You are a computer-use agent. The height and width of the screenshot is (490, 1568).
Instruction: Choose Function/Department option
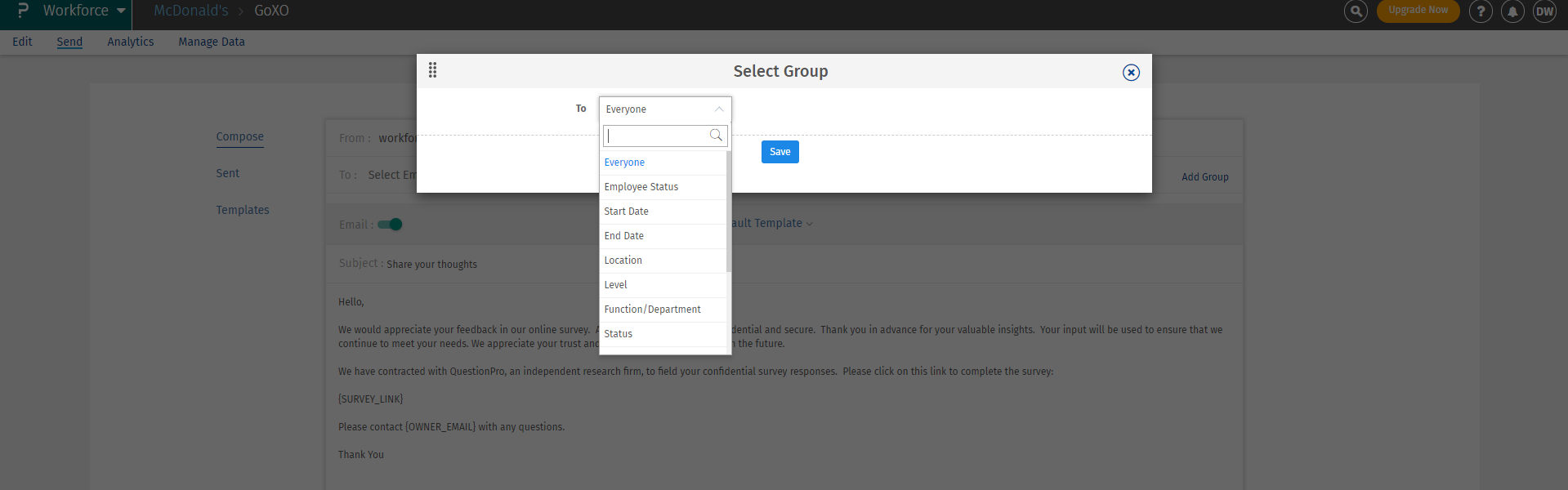coord(663,310)
